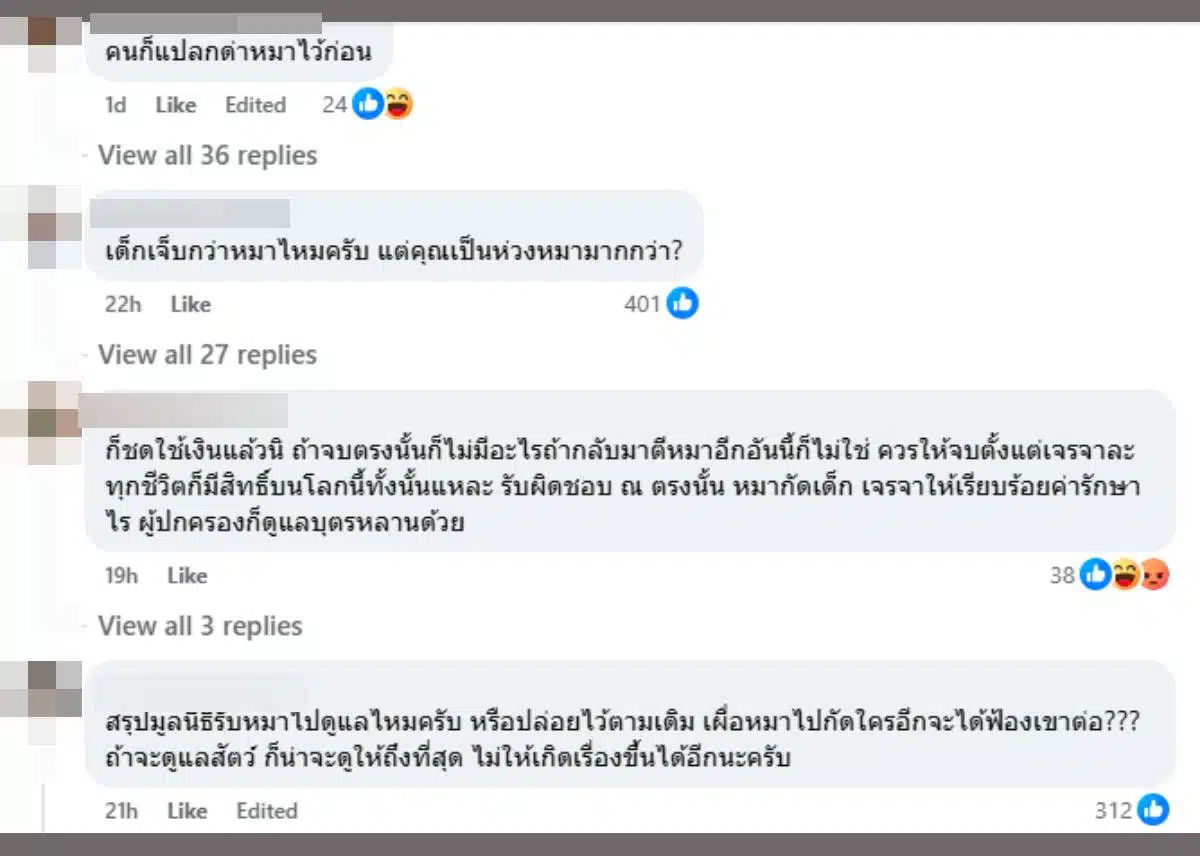Viewport: 1200px width, 856px height.
Task: Expand View all 3 replies
Action: [200, 626]
